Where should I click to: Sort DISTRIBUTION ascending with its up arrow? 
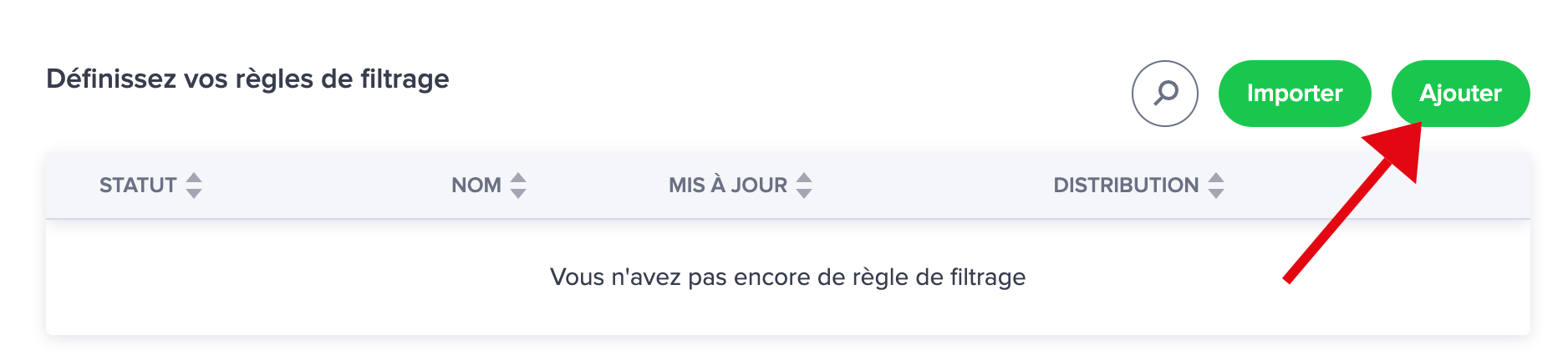coord(1216,178)
